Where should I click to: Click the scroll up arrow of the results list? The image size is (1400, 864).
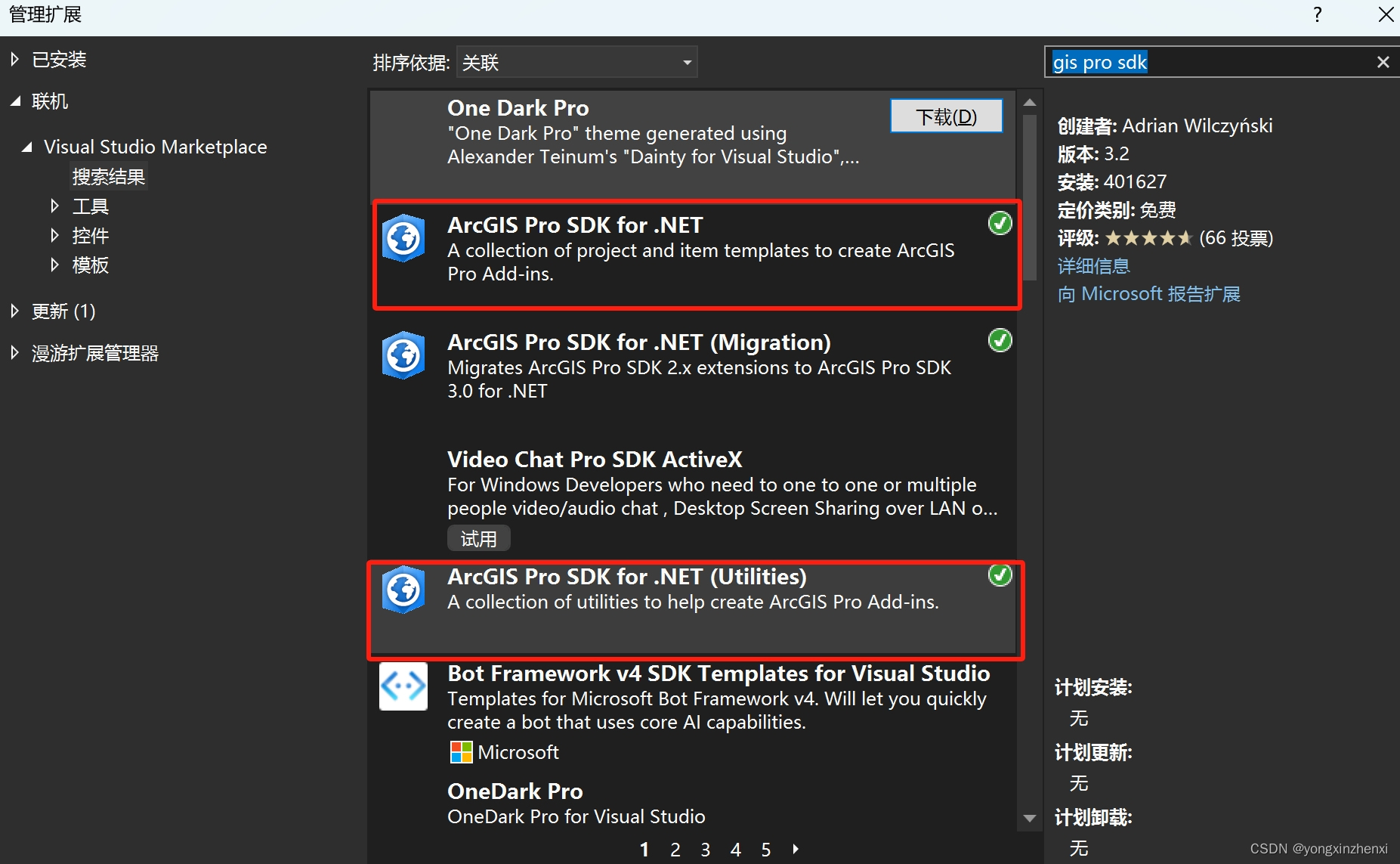(x=1029, y=102)
